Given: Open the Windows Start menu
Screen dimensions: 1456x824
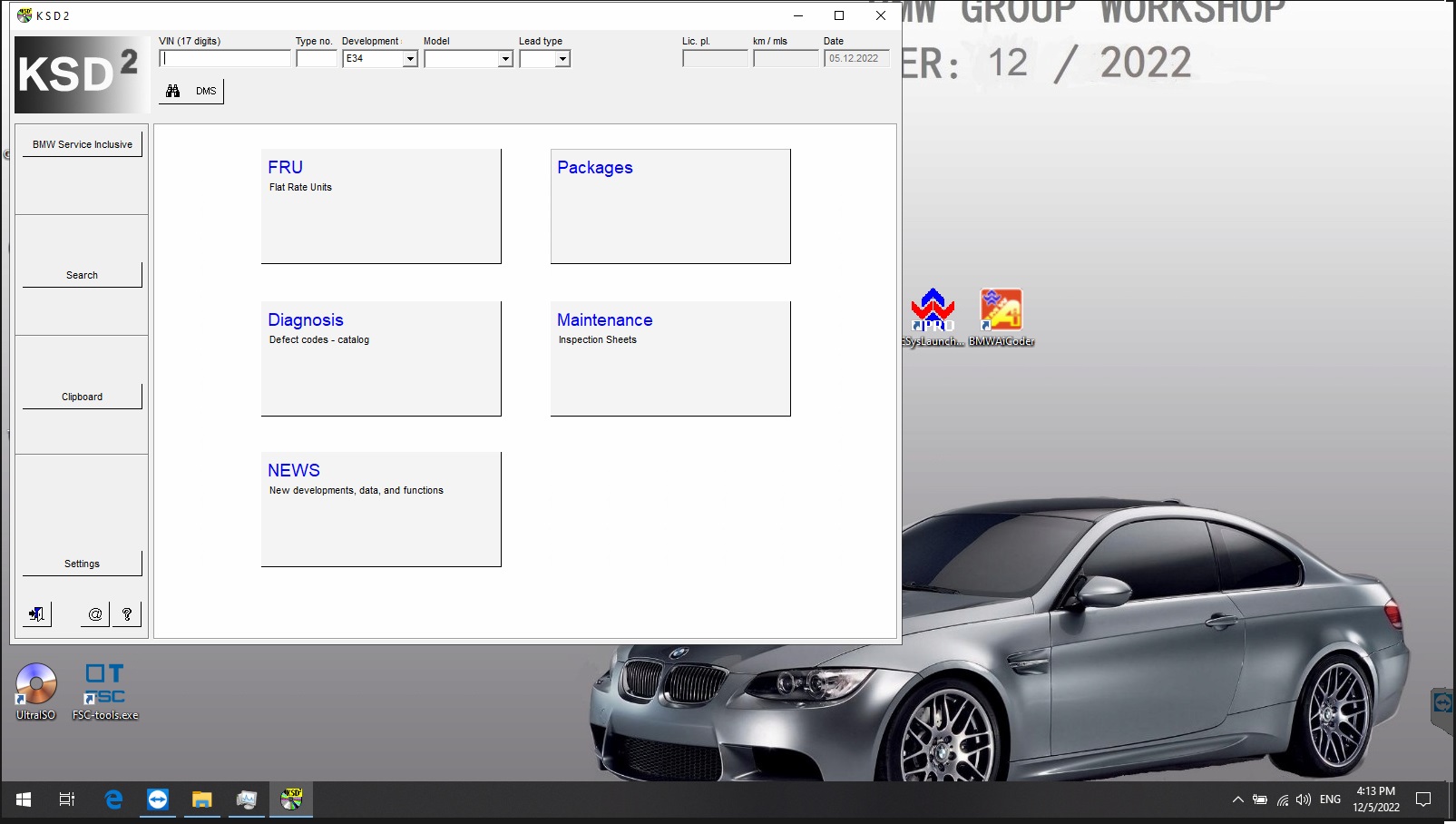Looking at the screenshot, I should pyautogui.click(x=24, y=799).
